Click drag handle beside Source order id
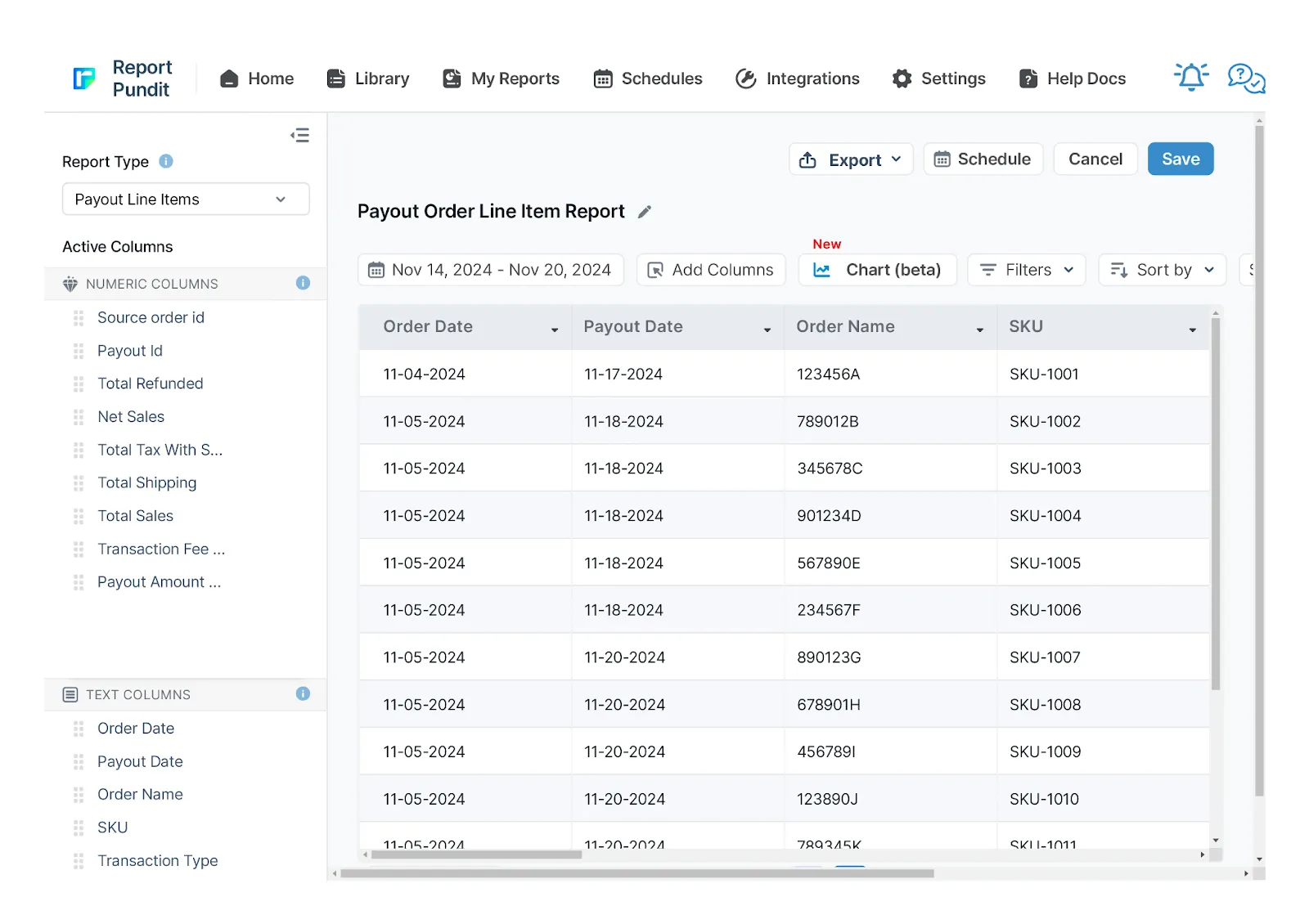The height and width of the screenshot is (924, 1309). pos(79,317)
